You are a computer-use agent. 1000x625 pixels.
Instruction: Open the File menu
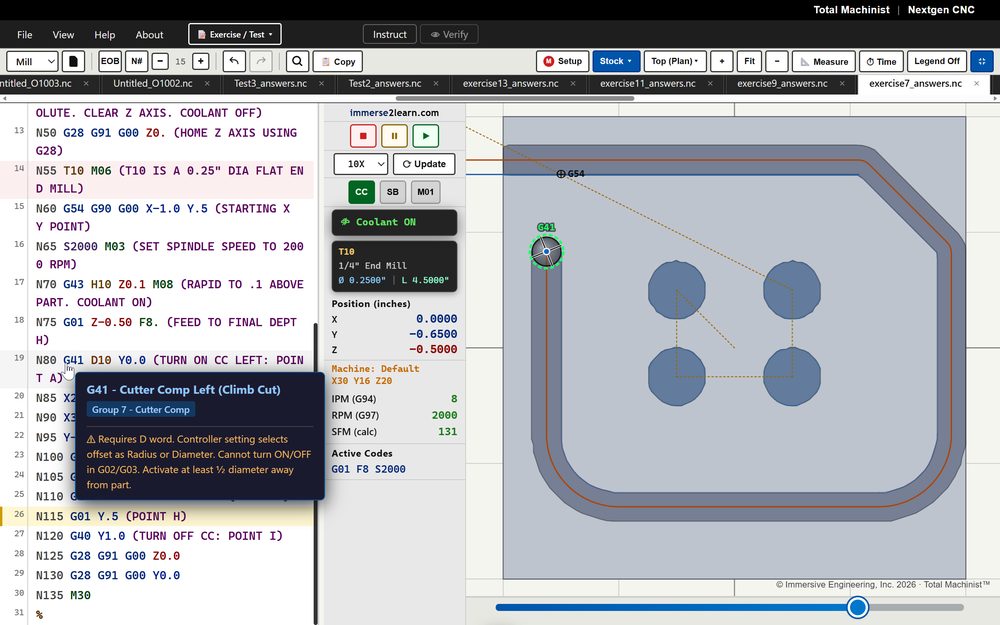coord(25,34)
